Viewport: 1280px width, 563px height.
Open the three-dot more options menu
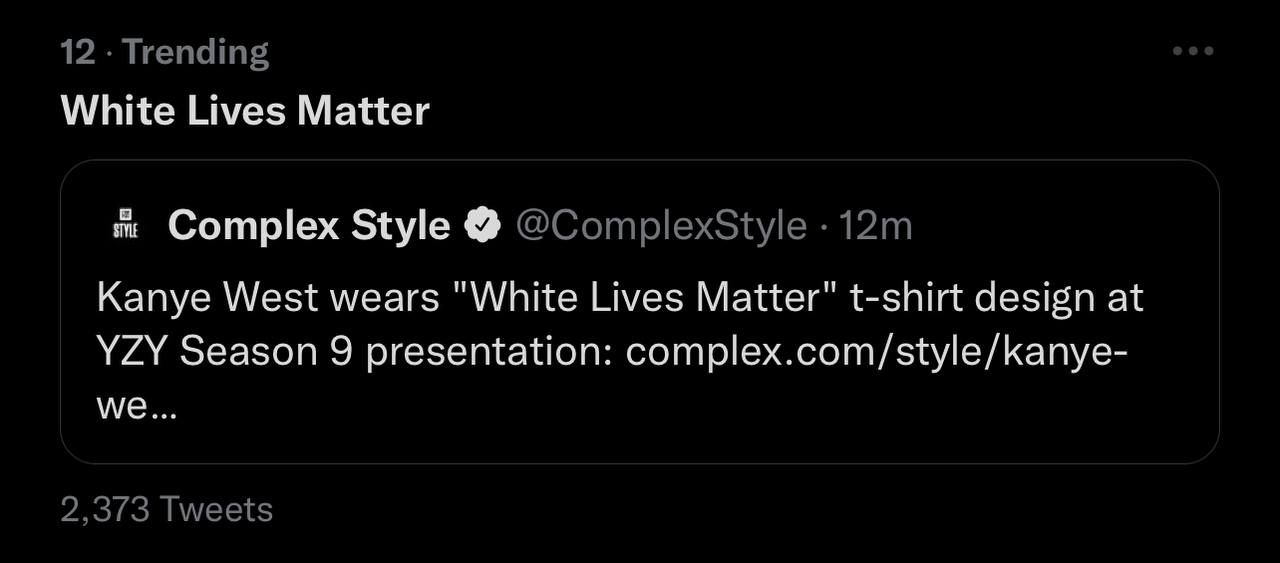click(x=1192, y=51)
